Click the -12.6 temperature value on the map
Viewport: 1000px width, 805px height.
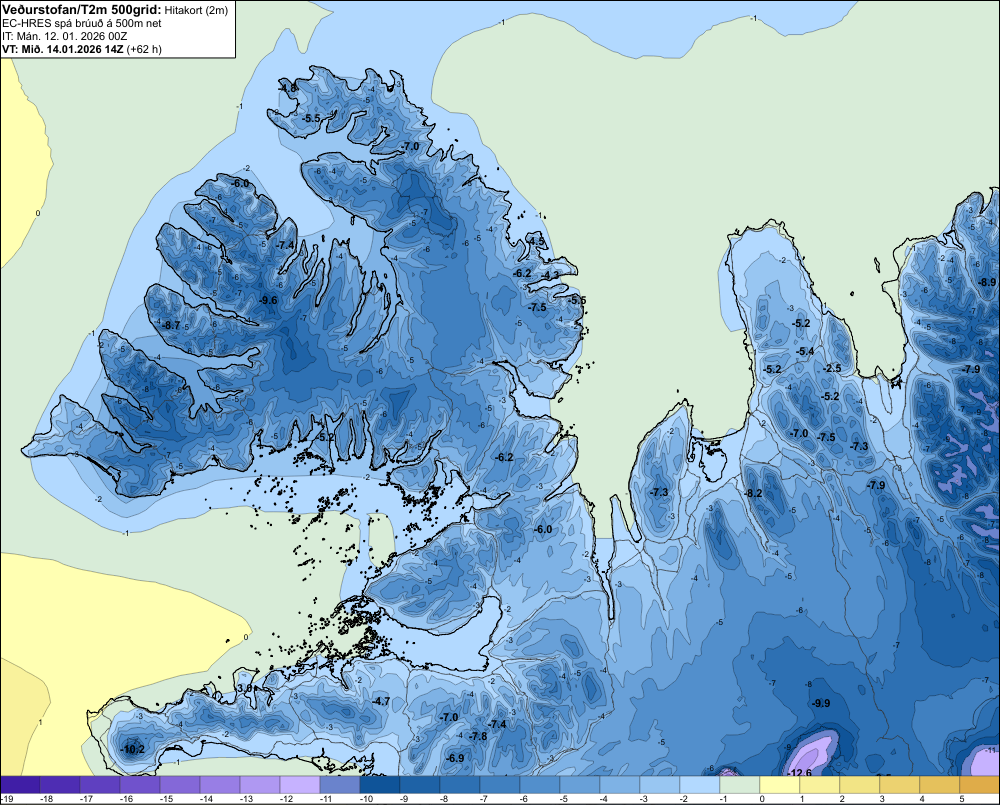800,772
